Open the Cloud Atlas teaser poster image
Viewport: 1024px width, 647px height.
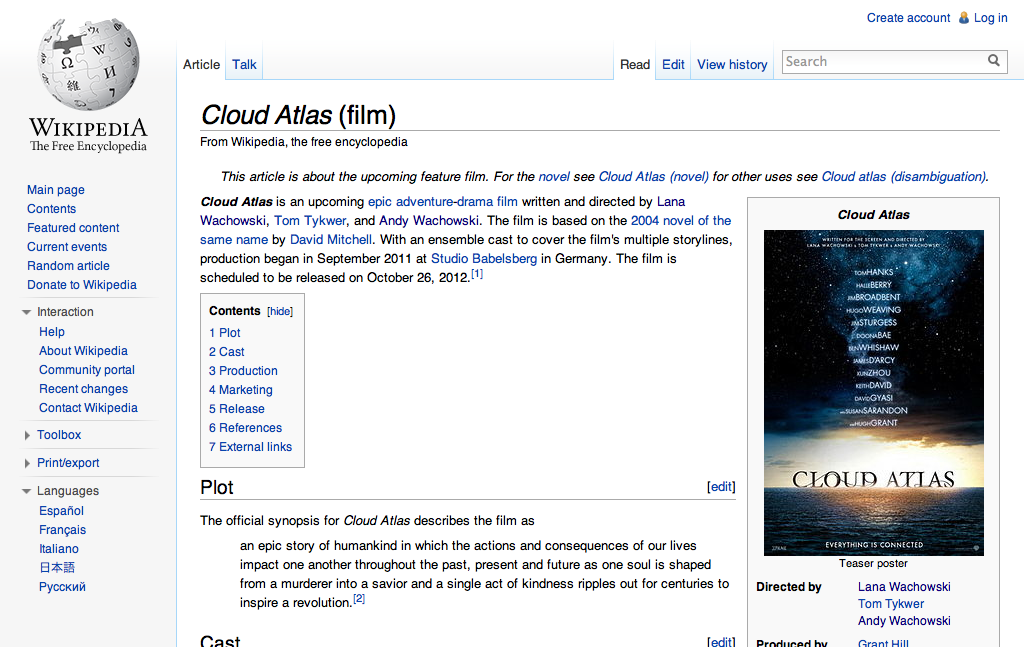point(874,392)
